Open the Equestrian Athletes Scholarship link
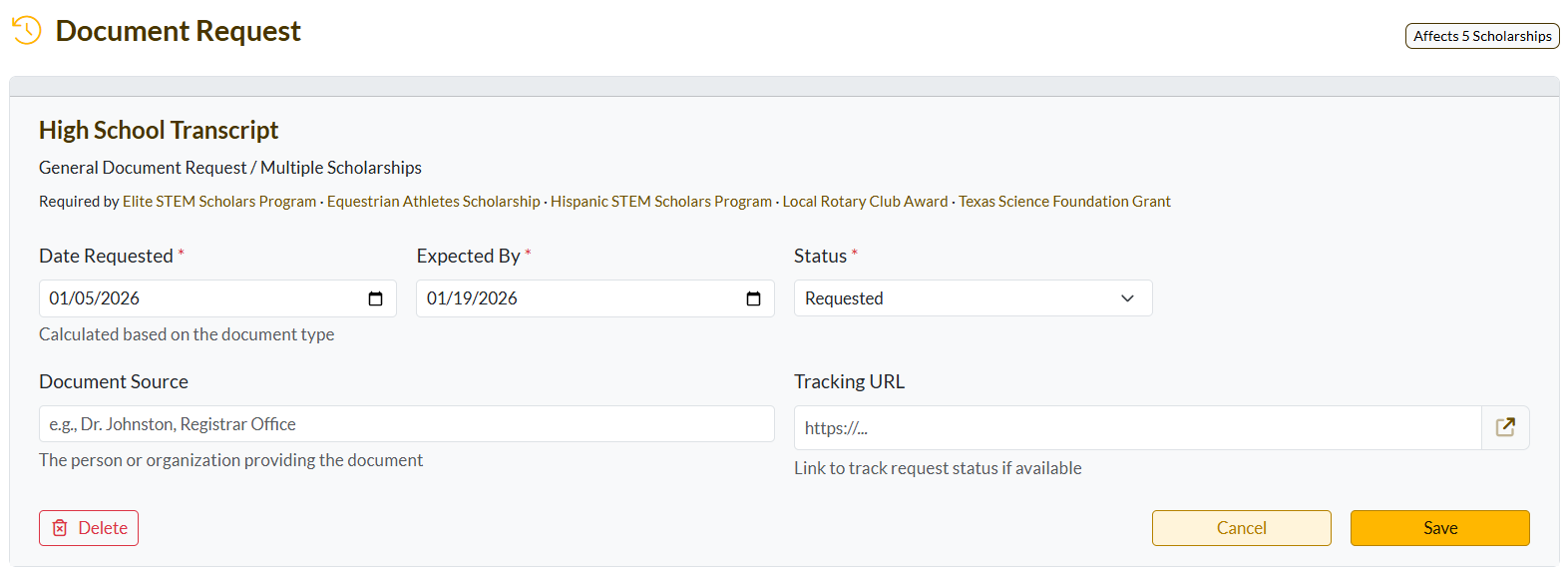Image resolution: width=1568 pixels, height=575 pixels. 434,202
